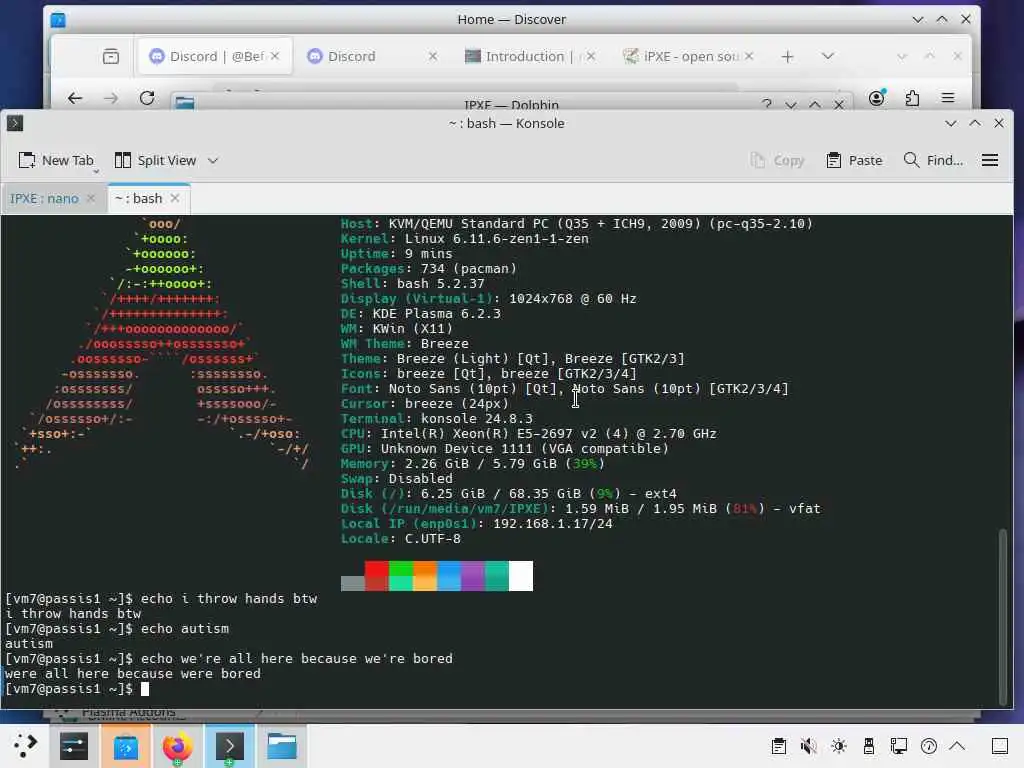Click the Dolphin window help question icon

[x=767, y=104]
